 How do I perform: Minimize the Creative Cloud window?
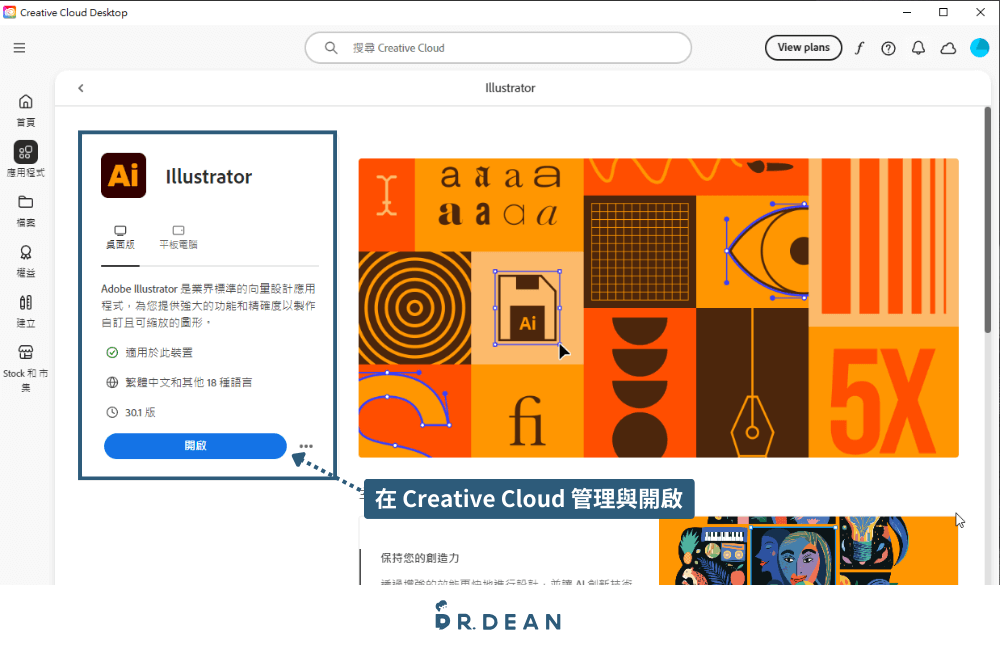click(x=907, y=12)
